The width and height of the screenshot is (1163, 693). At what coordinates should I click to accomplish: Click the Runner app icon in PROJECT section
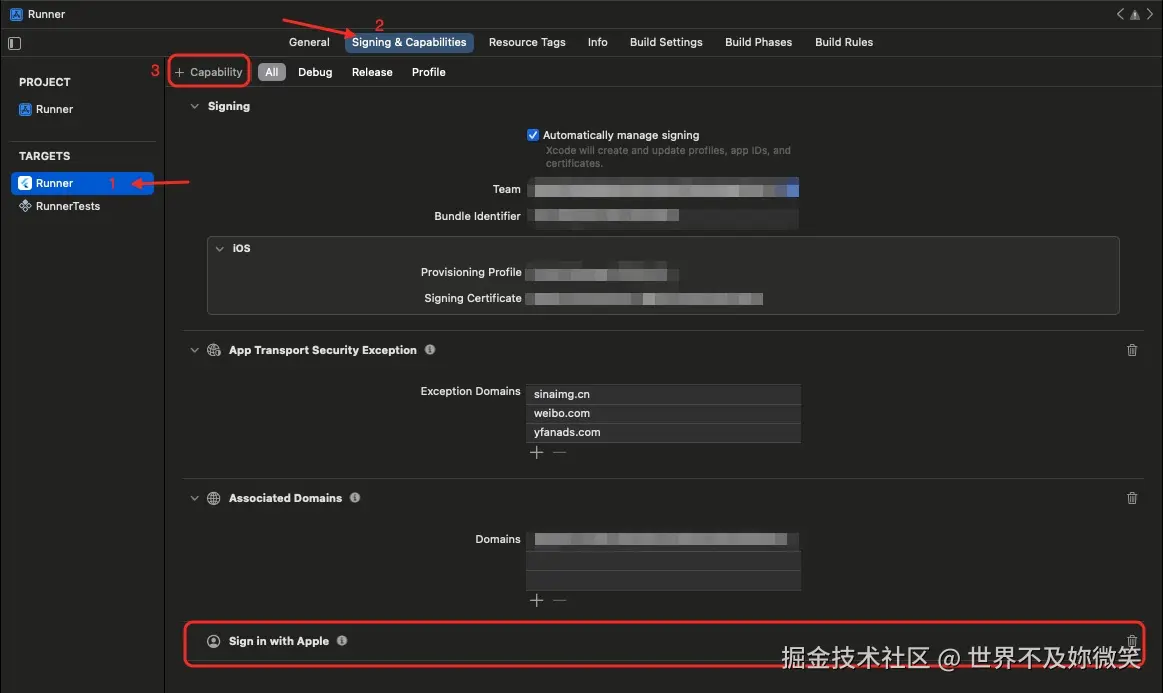26,109
